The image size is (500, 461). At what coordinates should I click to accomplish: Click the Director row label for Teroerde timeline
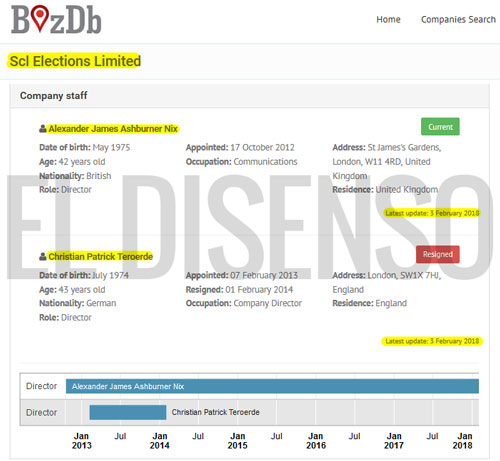pyautogui.click(x=41, y=413)
